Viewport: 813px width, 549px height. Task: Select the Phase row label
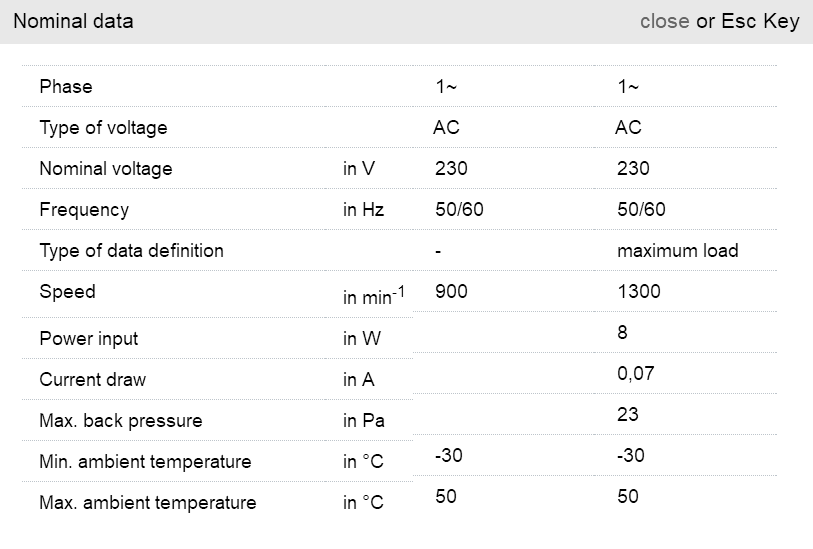[66, 87]
